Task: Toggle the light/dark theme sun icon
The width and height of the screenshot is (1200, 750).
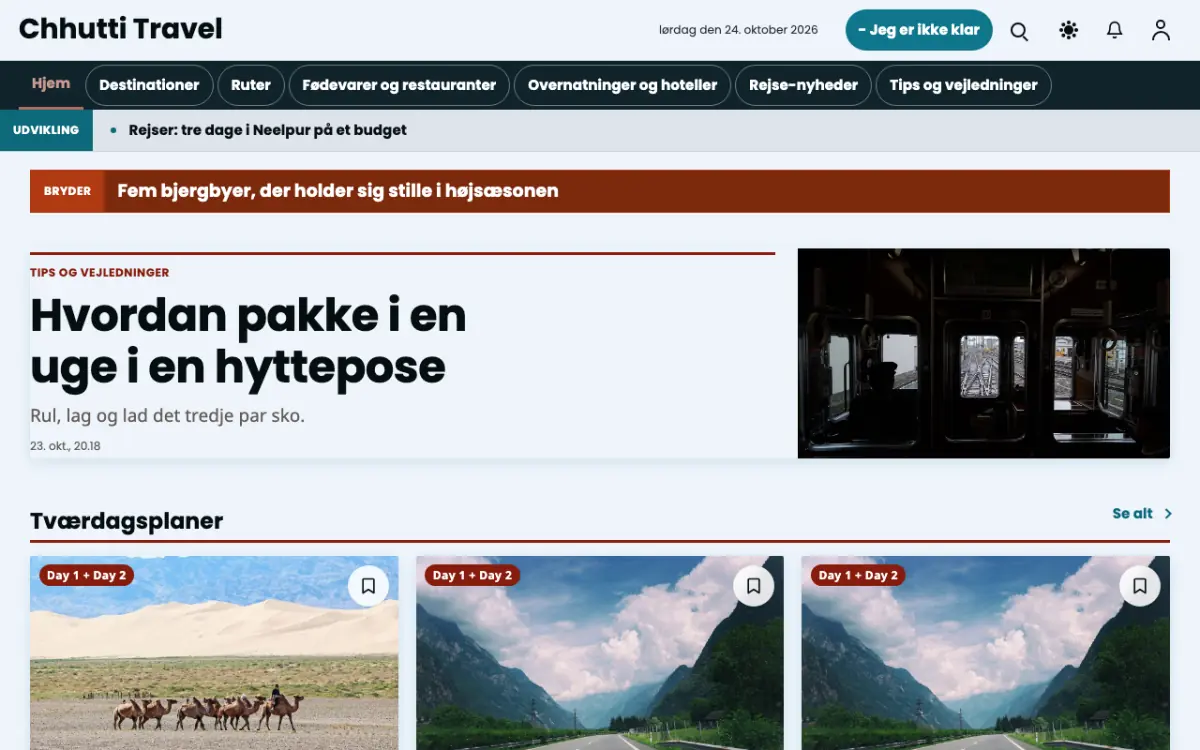Action: tap(1068, 31)
